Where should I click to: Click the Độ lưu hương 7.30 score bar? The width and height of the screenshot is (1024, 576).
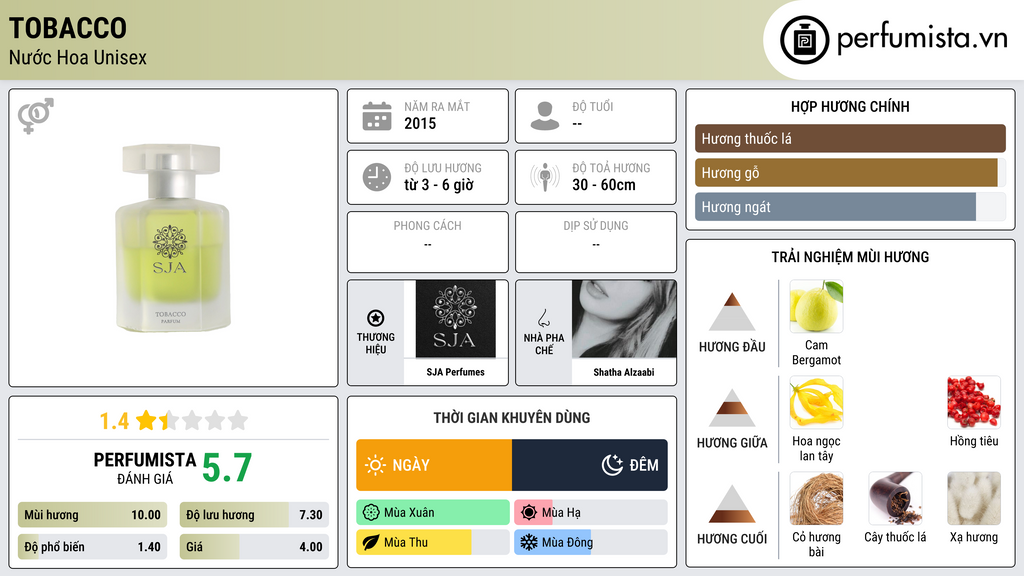pos(254,515)
